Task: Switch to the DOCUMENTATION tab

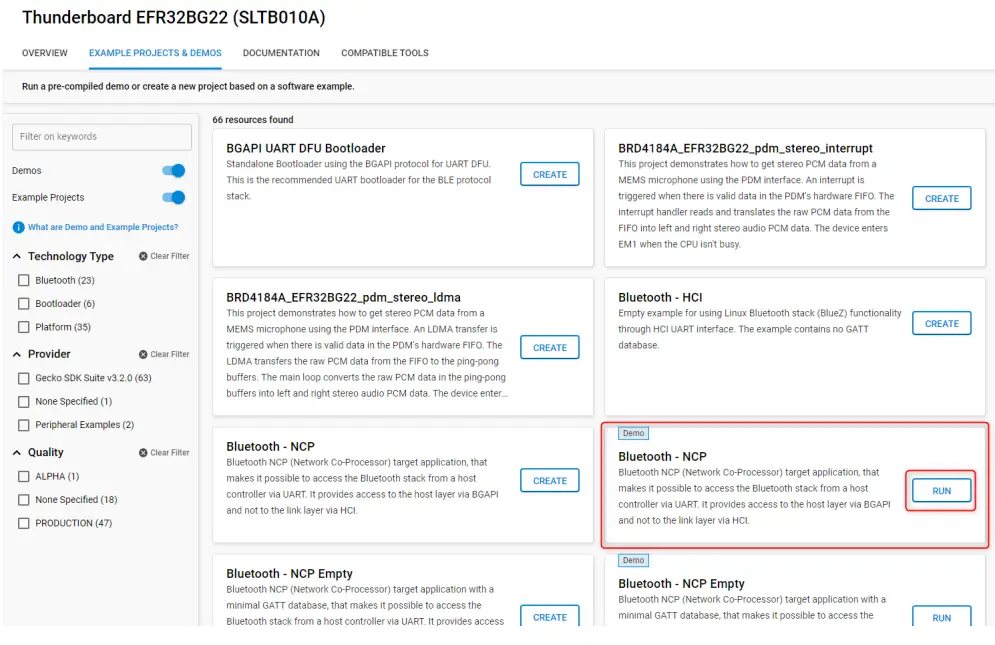Action: [280, 53]
